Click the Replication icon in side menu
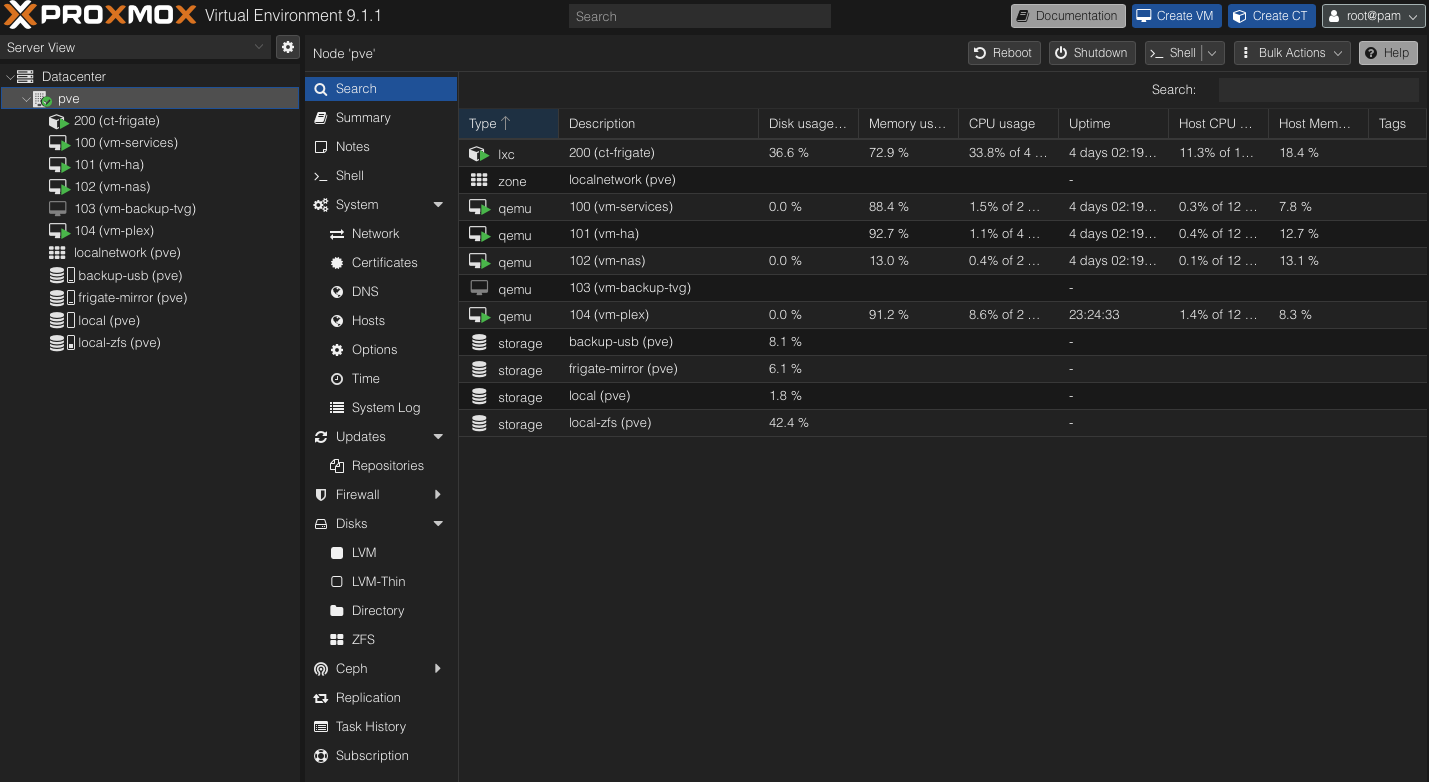 pyautogui.click(x=321, y=698)
